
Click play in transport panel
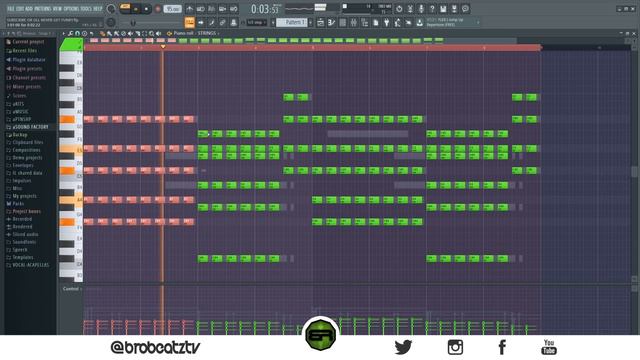[136, 9]
